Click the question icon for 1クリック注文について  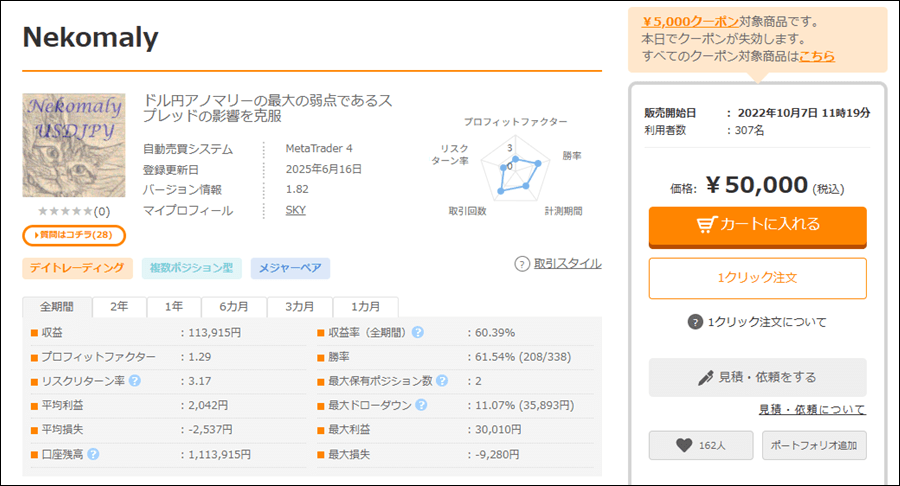tap(695, 322)
